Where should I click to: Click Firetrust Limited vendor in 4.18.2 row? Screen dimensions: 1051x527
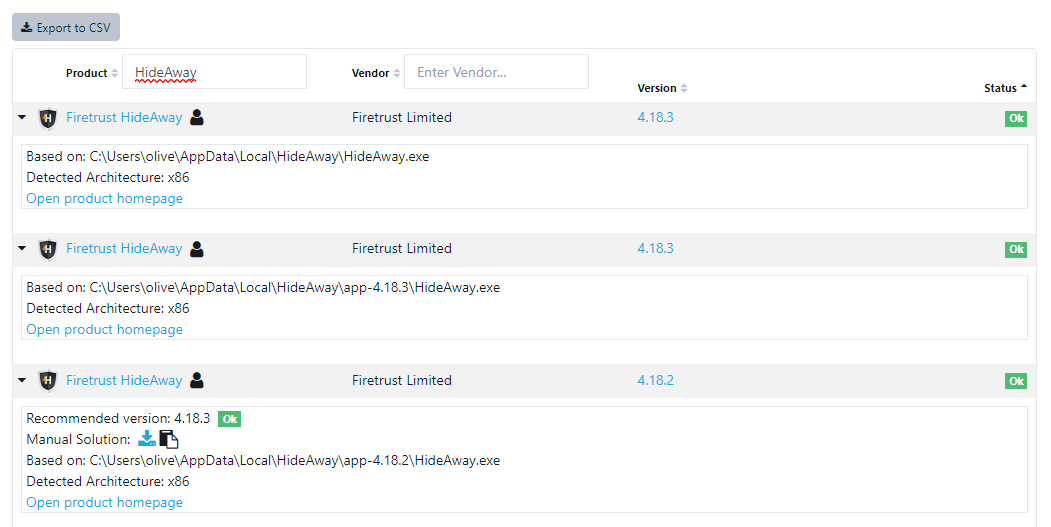pos(401,380)
